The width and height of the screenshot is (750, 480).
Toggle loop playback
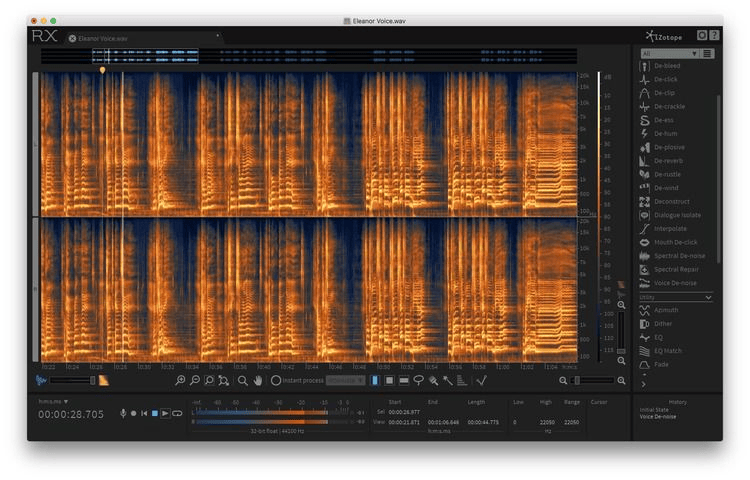177,413
